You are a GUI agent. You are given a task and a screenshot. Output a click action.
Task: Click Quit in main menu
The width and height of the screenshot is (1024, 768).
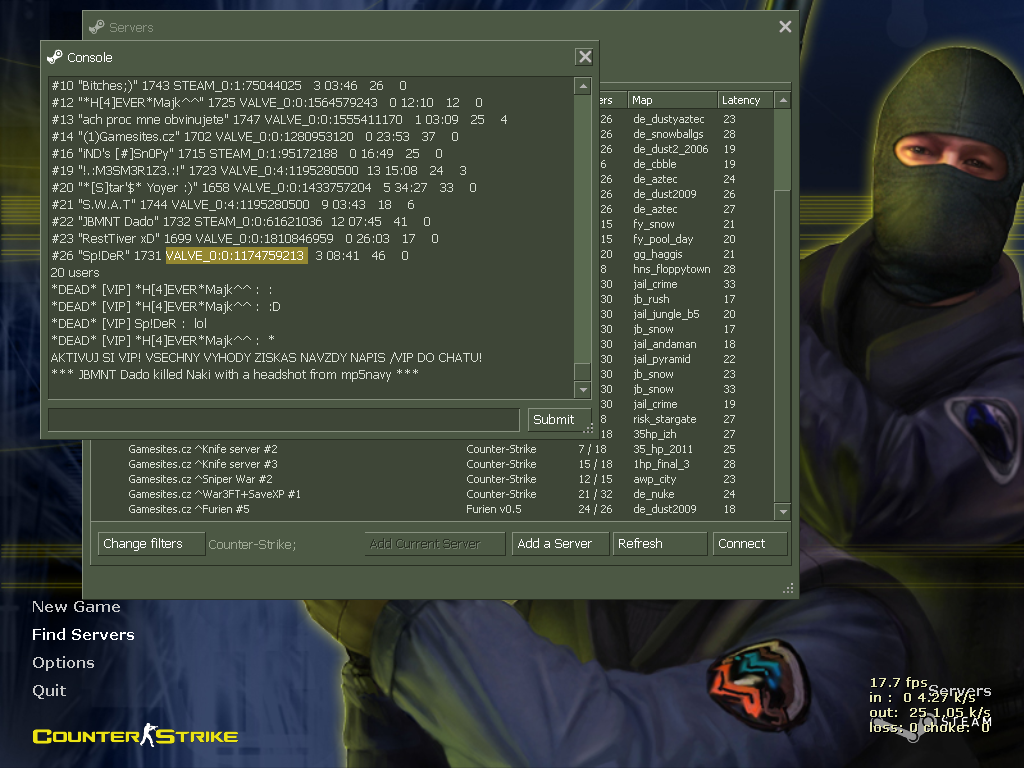49,691
